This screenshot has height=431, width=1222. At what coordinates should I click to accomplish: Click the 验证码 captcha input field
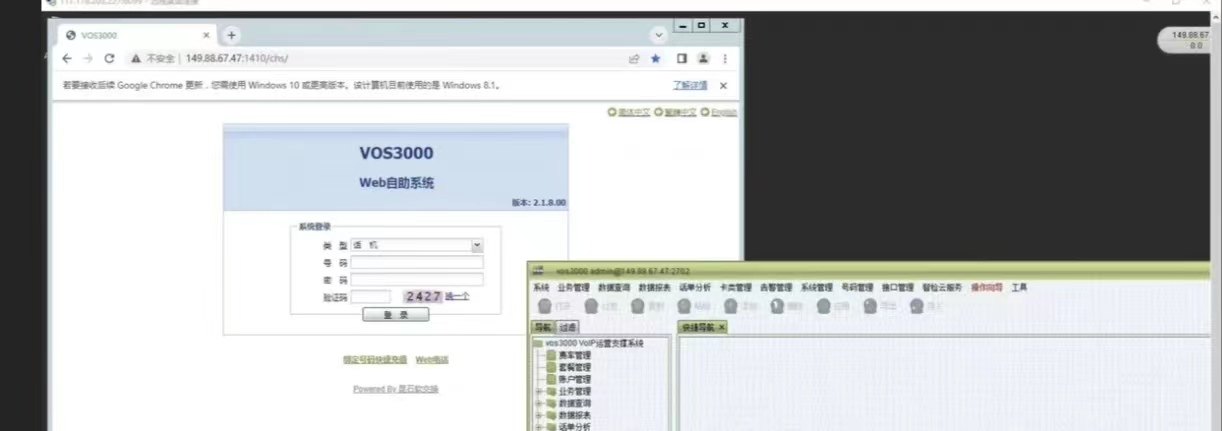(x=371, y=296)
